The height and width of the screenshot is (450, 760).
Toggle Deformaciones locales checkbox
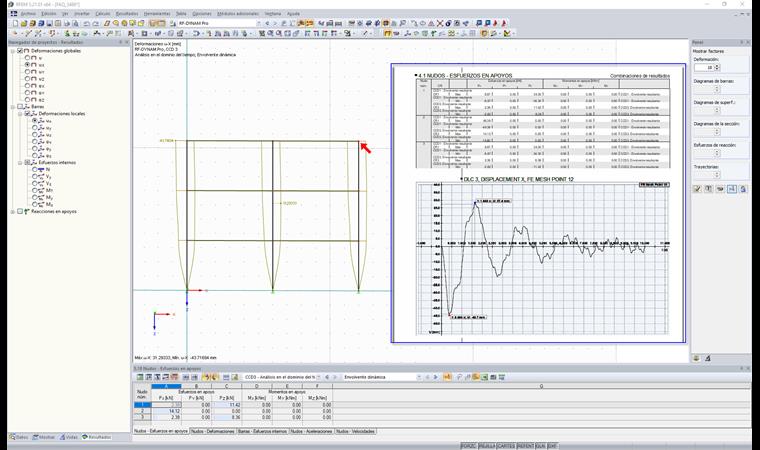pyautogui.click(x=27, y=113)
